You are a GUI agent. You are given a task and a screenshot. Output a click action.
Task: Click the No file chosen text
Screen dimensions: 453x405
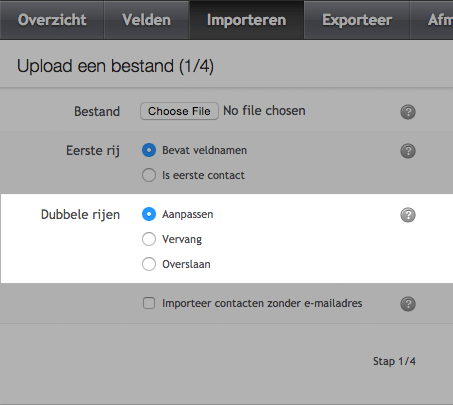(264, 111)
